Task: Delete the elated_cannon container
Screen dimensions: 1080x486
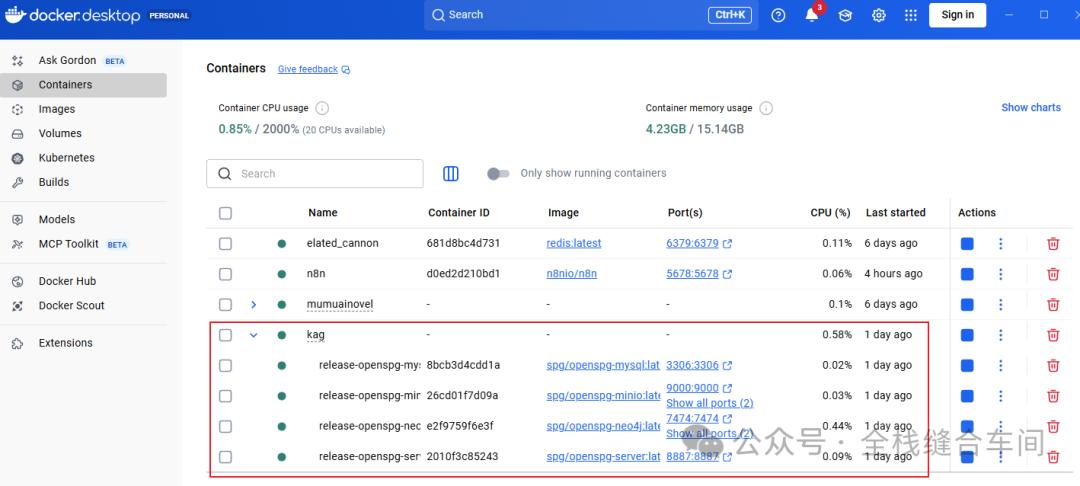Action: (1053, 244)
